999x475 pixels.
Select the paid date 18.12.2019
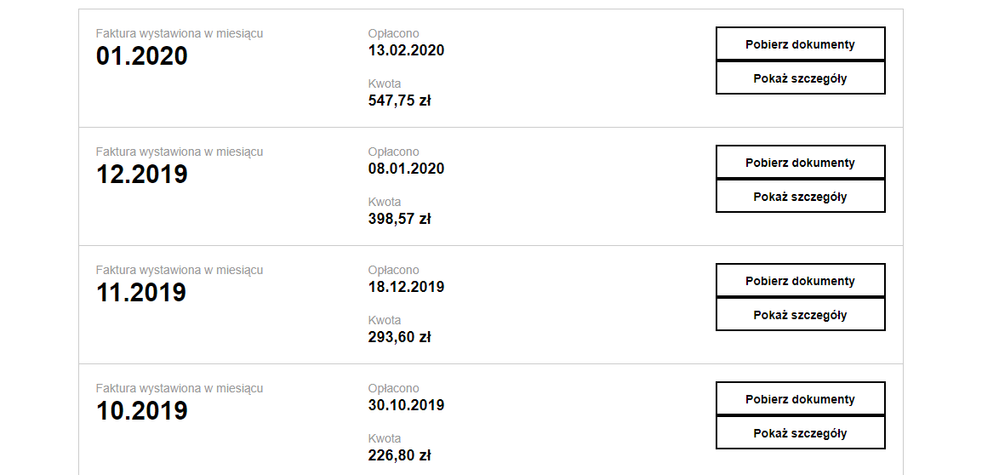click(x=406, y=287)
